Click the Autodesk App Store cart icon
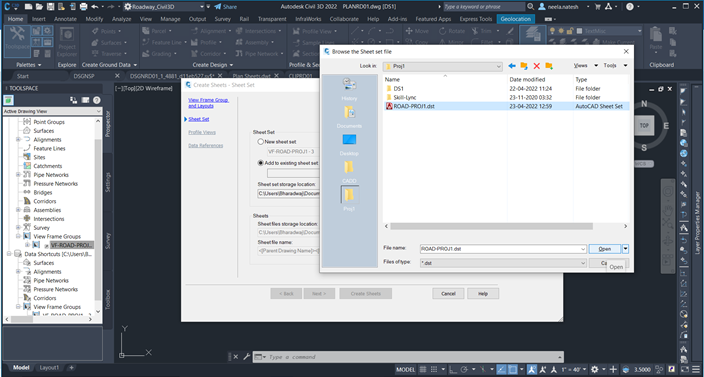Screen dimensions: 704x377 pos(598,7)
